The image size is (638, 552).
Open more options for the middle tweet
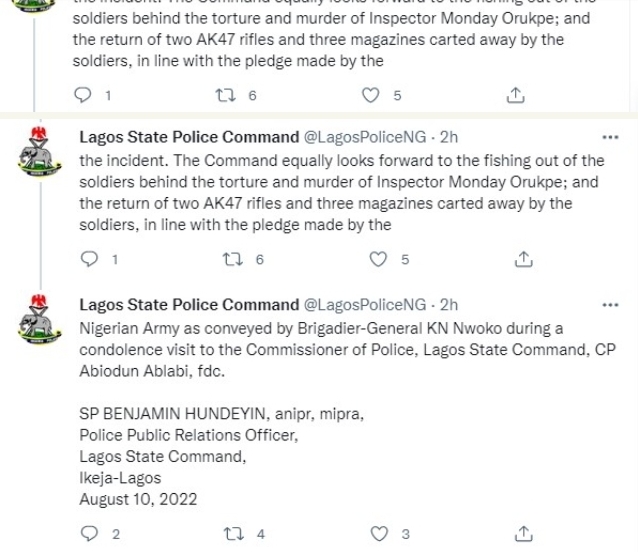[610, 137]
